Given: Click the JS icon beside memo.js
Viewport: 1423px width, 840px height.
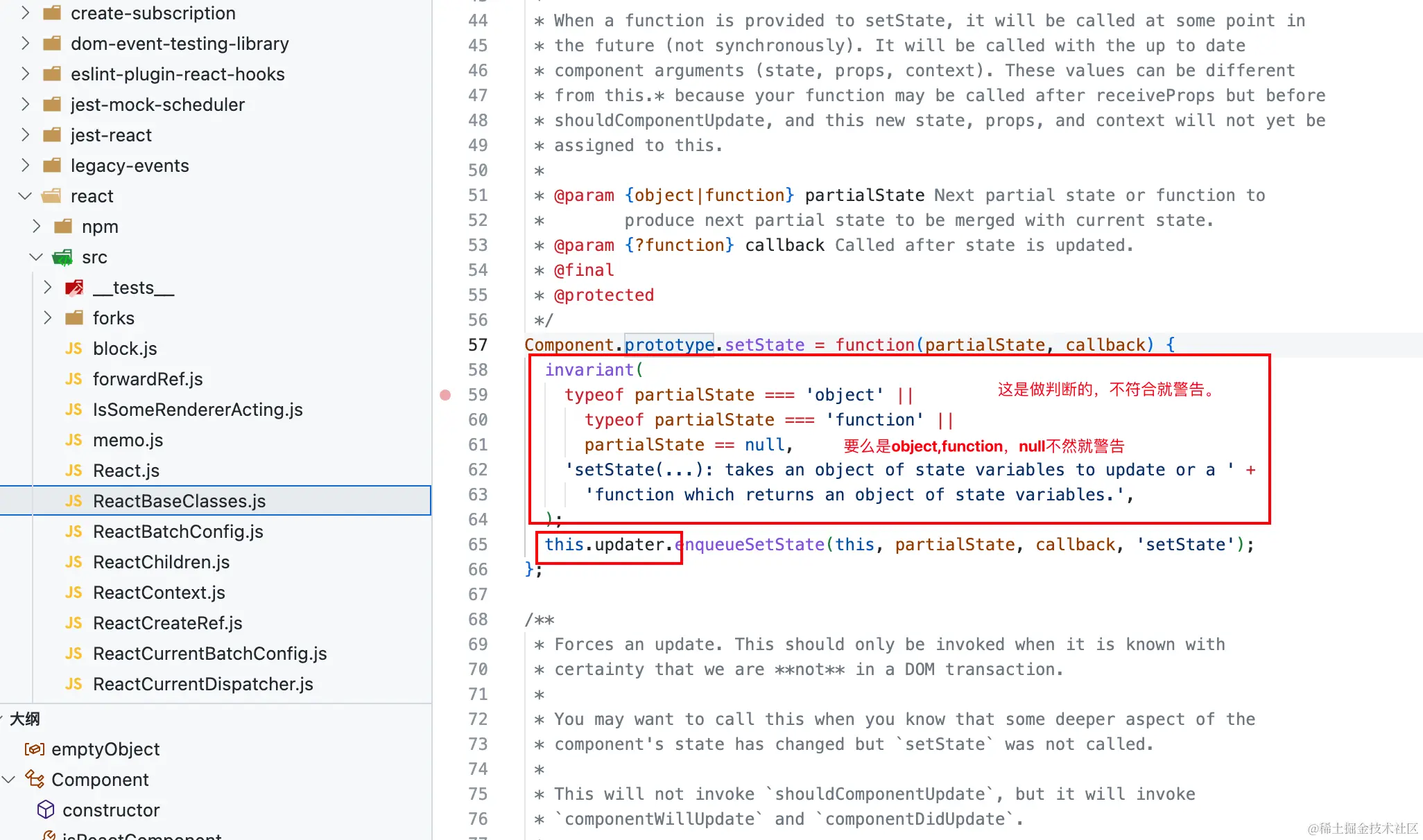Looking at the screenshot, I should 74,440.
